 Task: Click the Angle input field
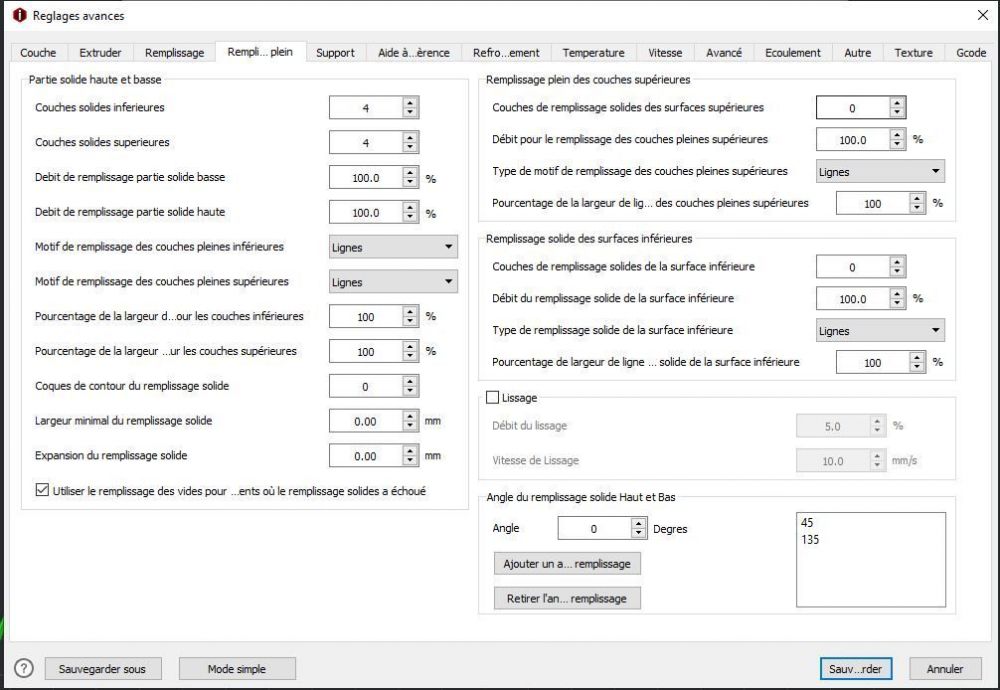[x=594, y=528]
